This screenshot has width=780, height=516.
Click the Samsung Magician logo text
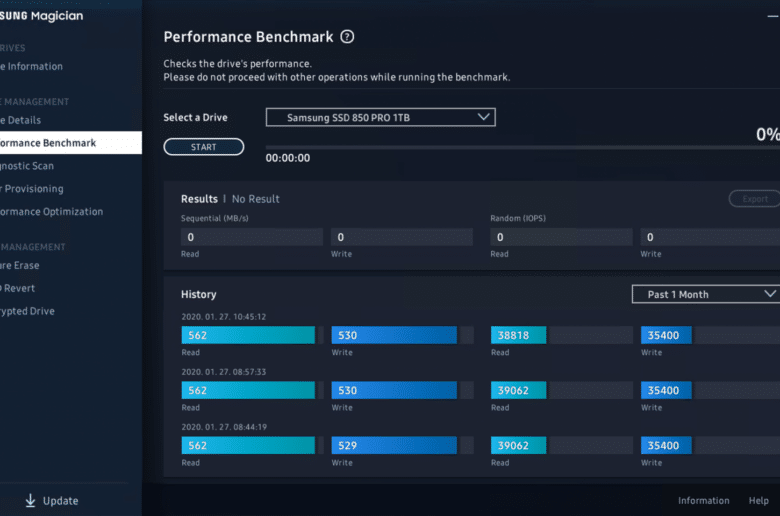coord(42,16)
